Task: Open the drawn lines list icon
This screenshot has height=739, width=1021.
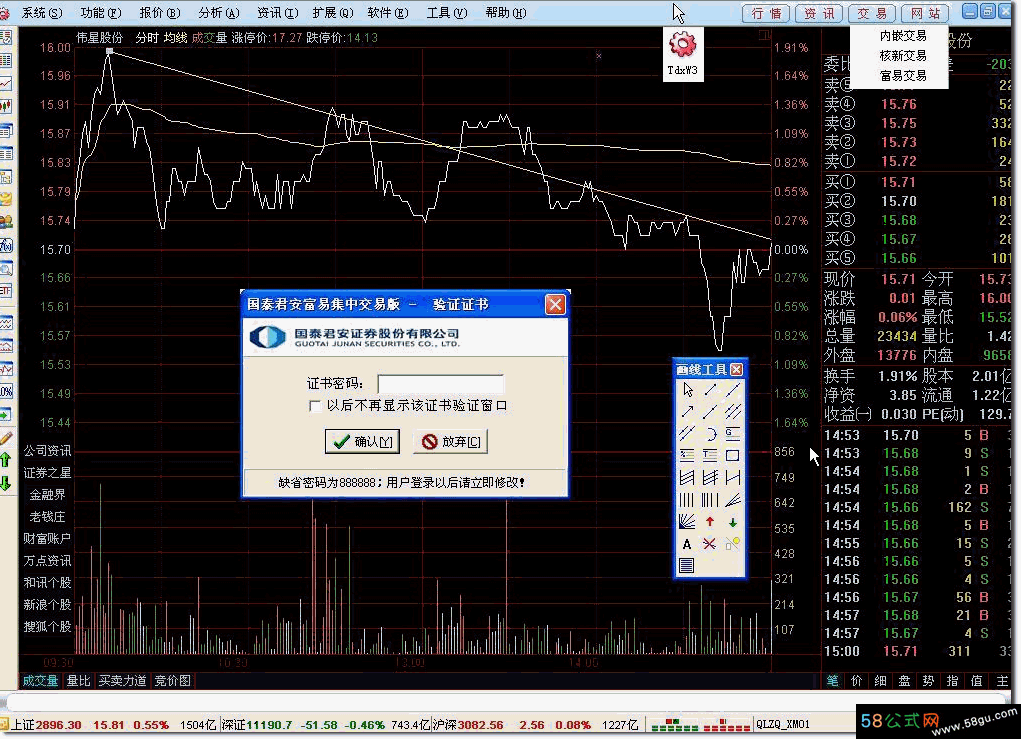Action: point(688,566)
